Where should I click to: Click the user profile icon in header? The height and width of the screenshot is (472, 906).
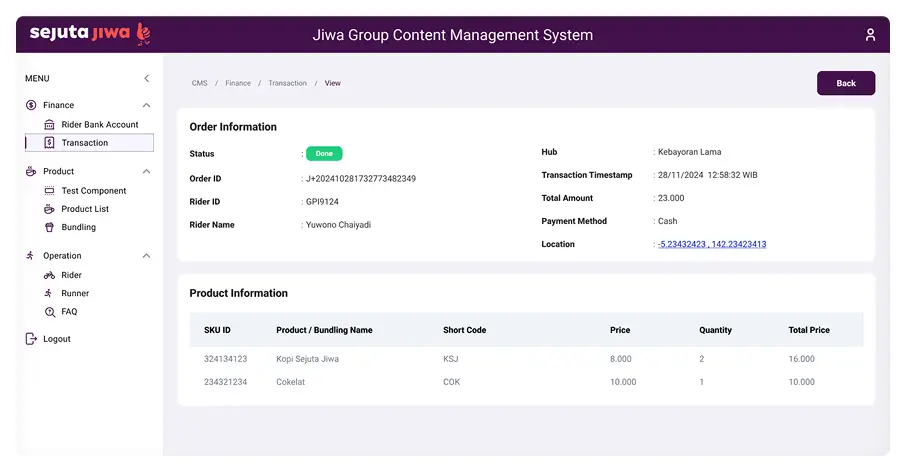[870, 35]
